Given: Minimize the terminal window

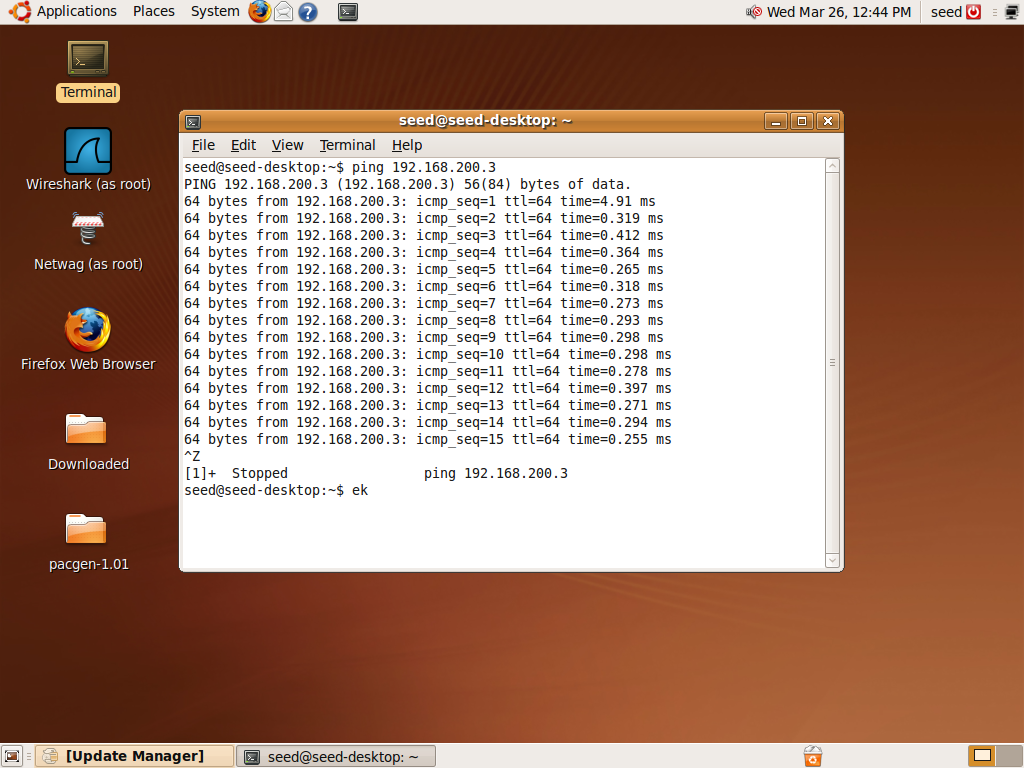Looking at the screenshot, I should point(776,121).
